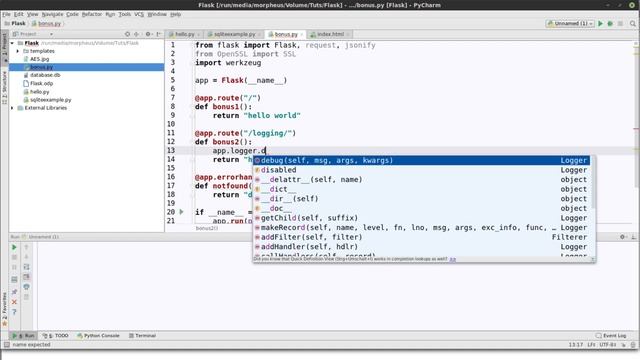This screenshot has width=640, height=360.
Task: Close the bonus.py editor tab
Action: (302, 35)
